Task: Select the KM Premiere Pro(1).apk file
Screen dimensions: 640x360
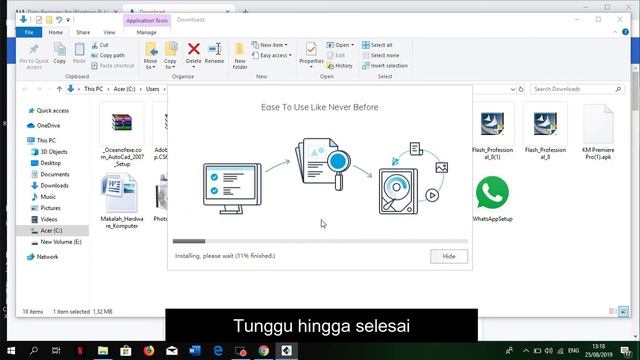Action: (598, 131)
